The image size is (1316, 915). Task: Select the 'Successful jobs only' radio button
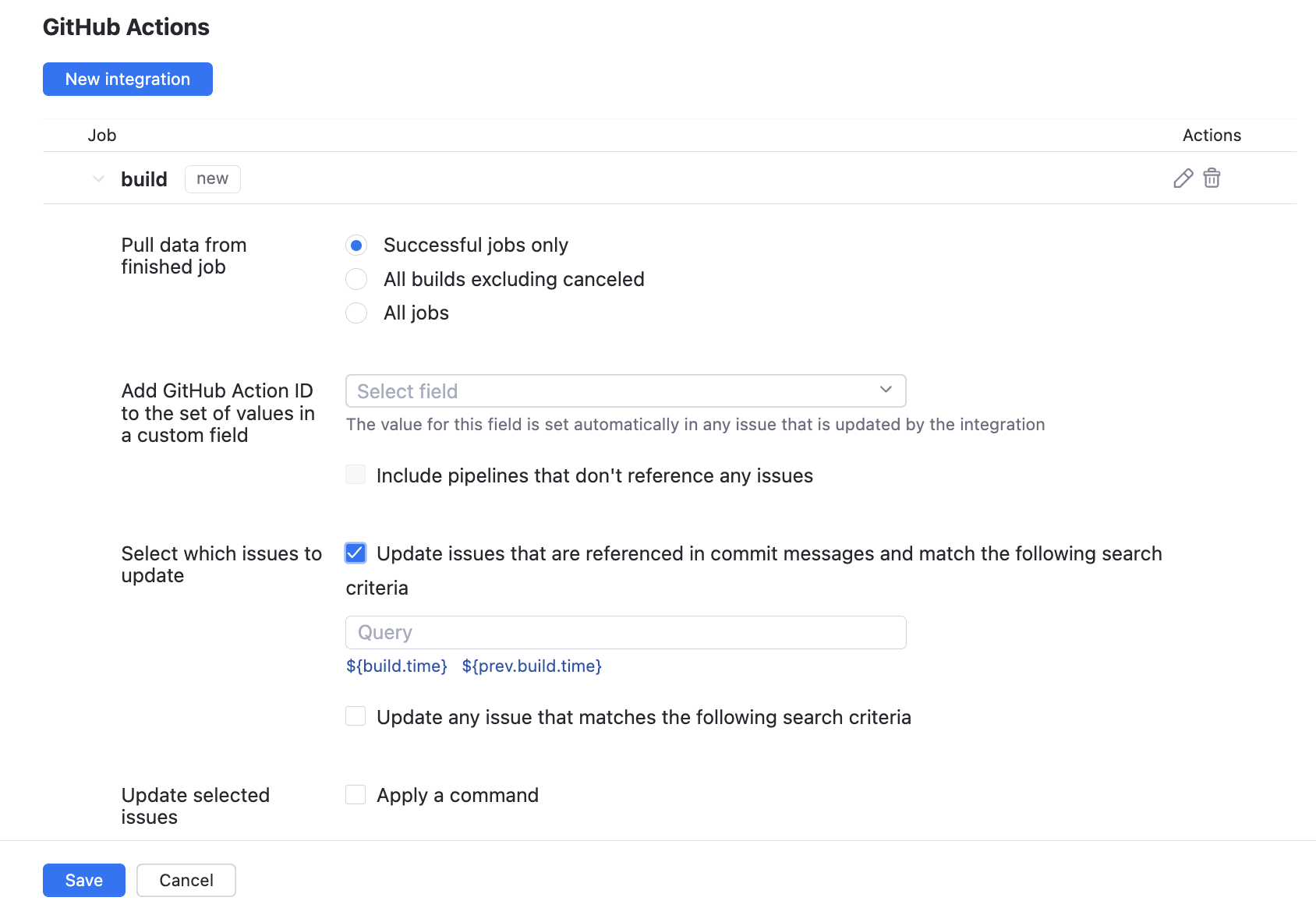(x=356, y=246)
